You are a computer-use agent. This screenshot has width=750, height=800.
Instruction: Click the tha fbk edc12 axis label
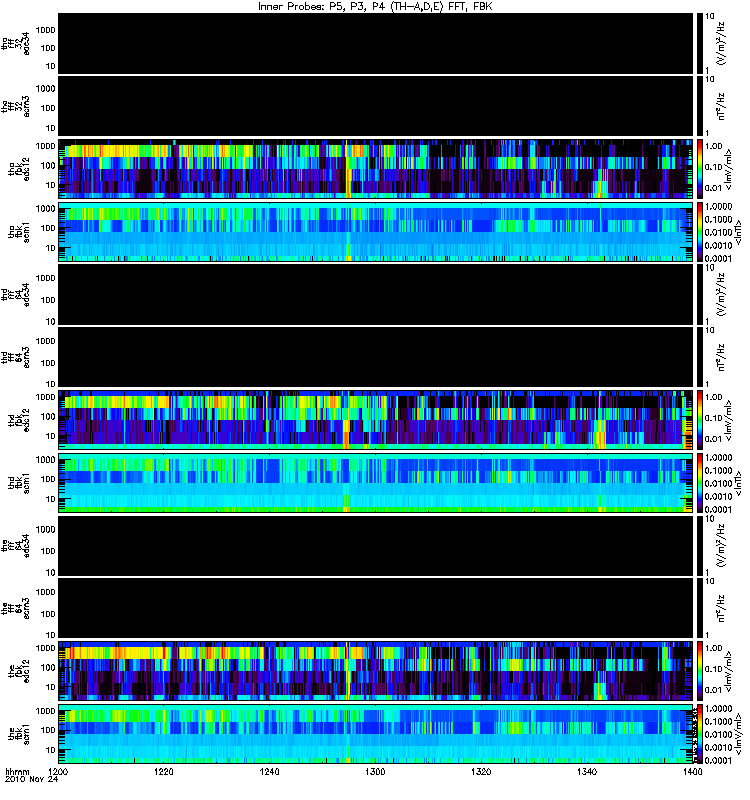click(19, 169)
